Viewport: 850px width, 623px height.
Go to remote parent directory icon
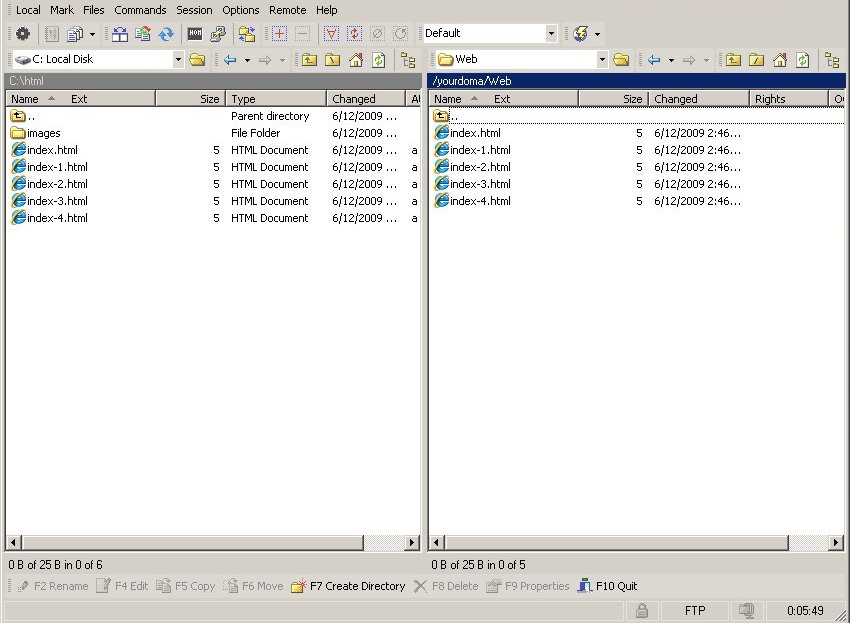click(734, 60)
